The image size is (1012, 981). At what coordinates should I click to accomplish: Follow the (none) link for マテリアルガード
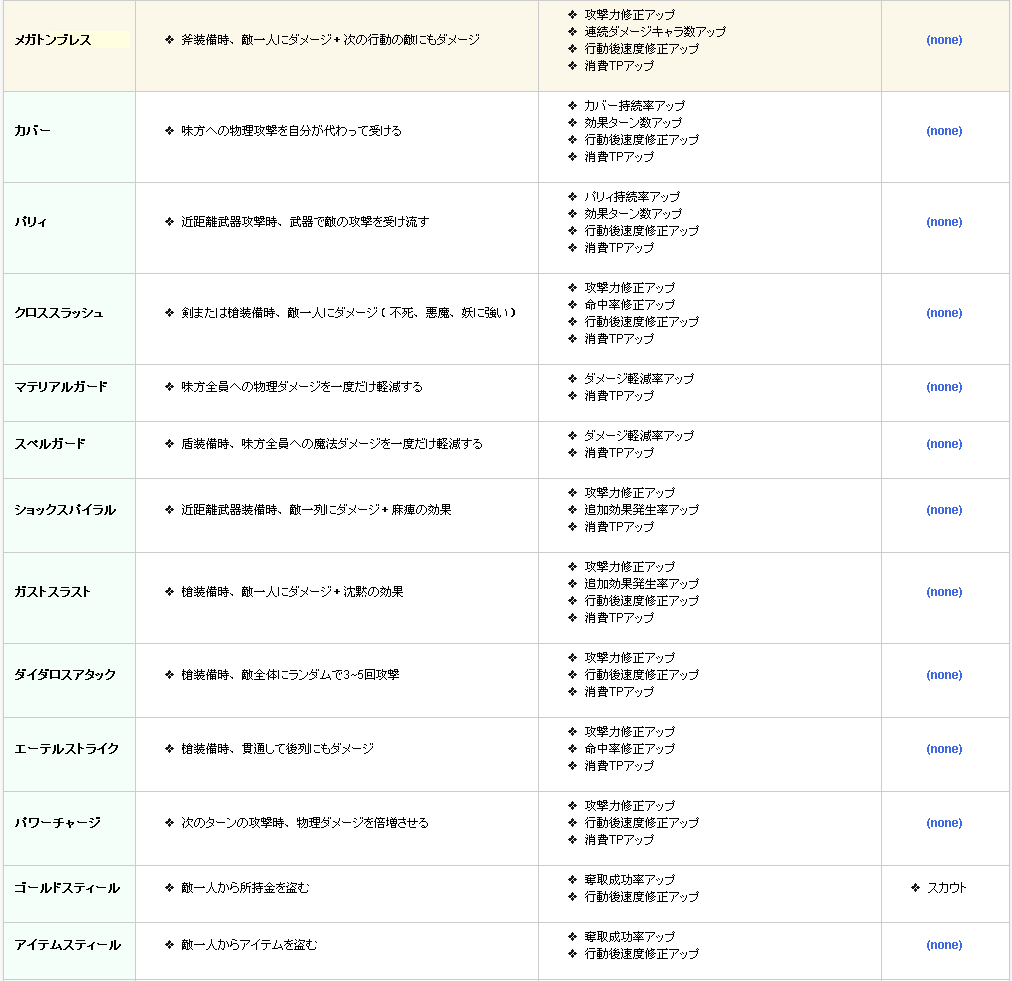tap(944, 387)
